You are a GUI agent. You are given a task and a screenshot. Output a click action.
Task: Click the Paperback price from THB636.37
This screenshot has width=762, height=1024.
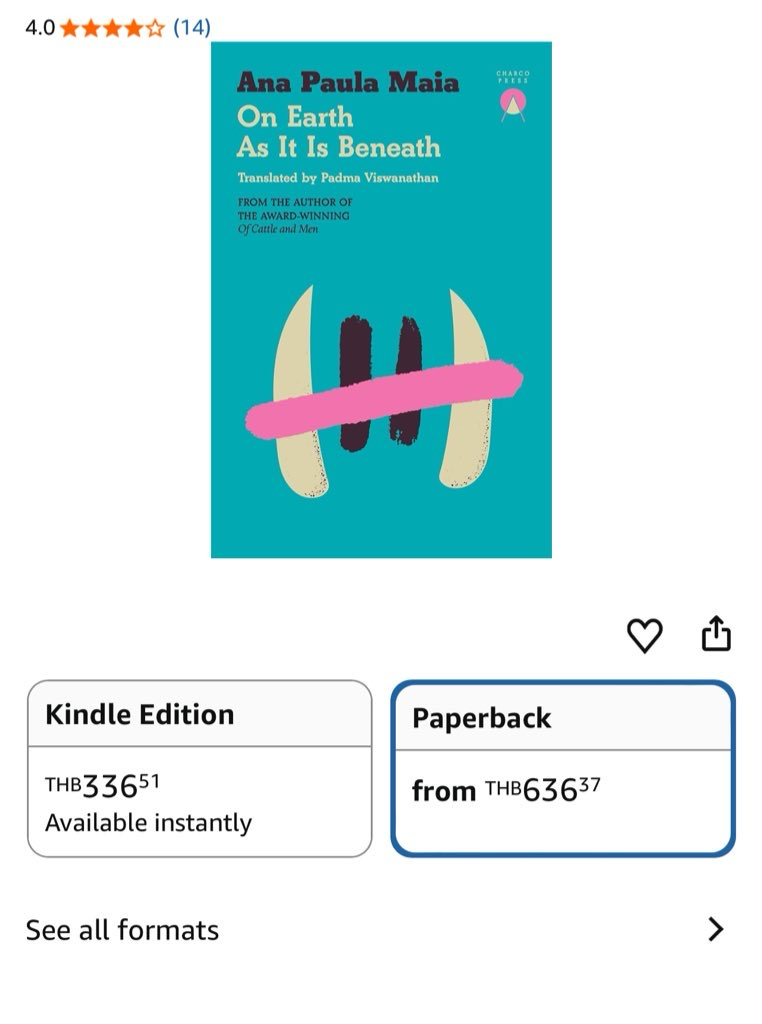pos(506,790)
